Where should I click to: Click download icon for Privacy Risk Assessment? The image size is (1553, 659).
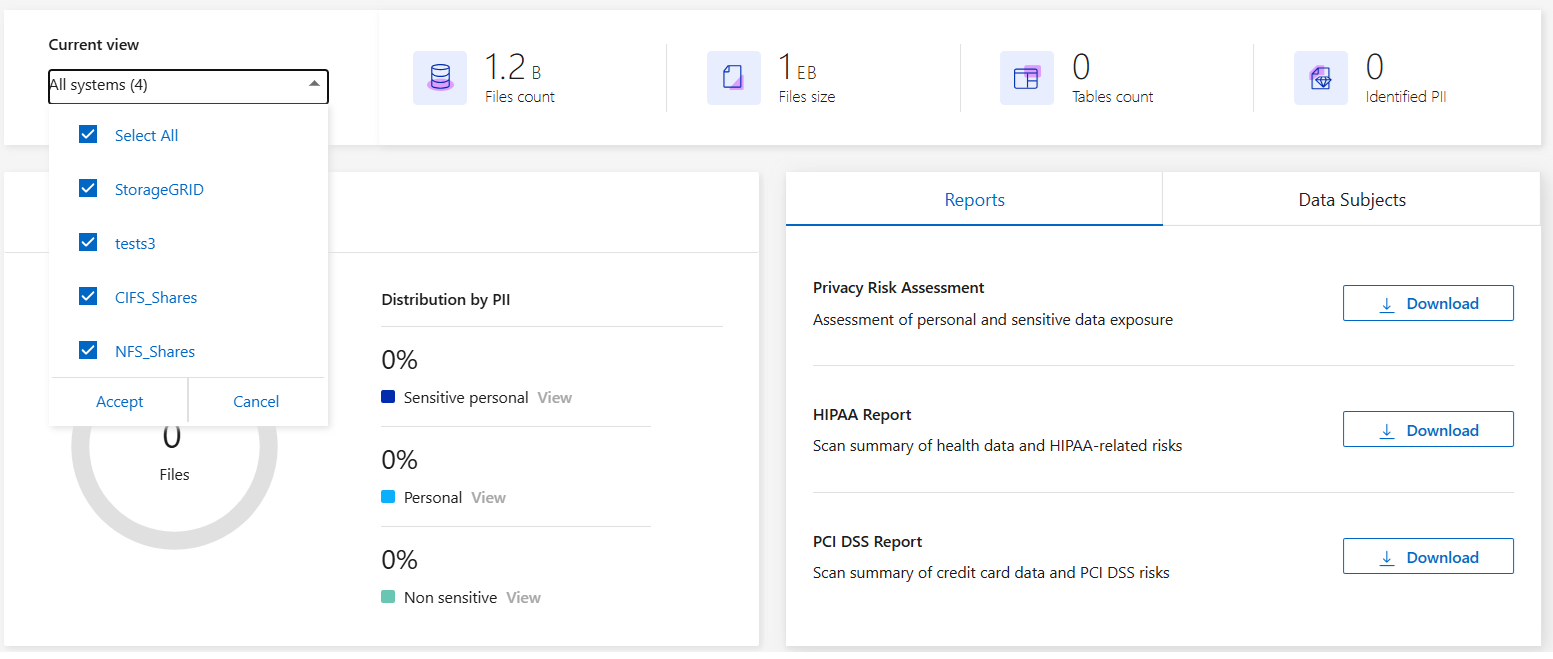1387,304
